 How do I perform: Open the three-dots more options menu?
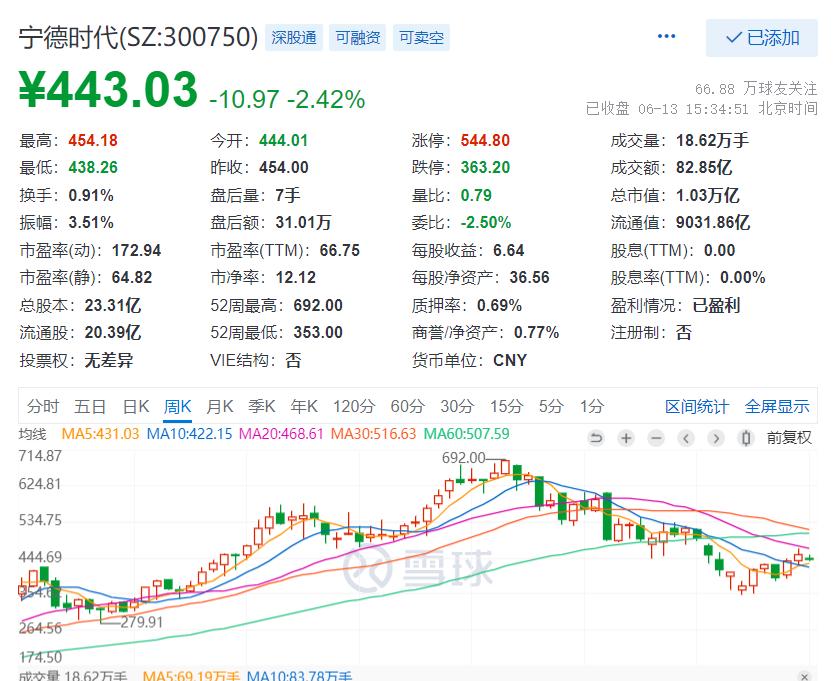click(667, 37)
